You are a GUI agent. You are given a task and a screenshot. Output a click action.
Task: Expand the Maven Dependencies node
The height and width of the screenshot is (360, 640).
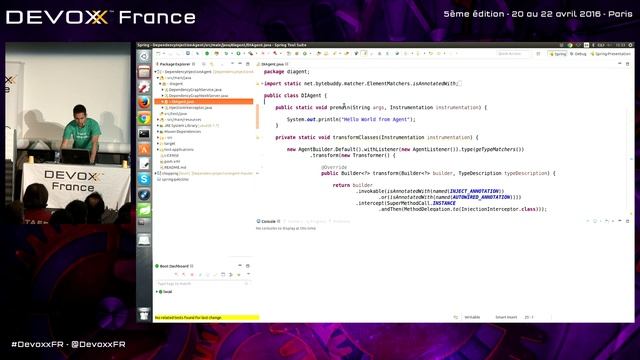[158, 131]
